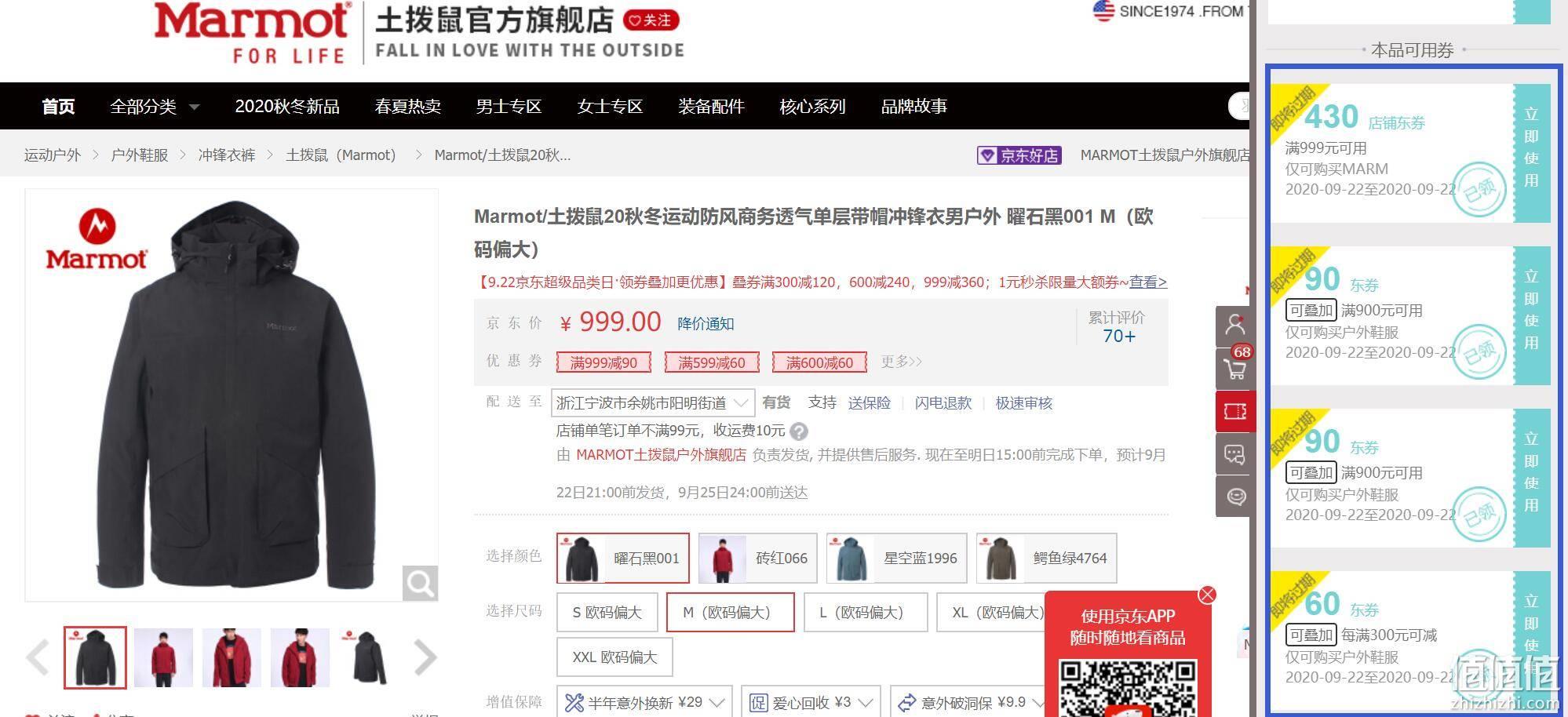Click the 京东好店 badge
The image size is (1568, 717).
[1019, 155]
